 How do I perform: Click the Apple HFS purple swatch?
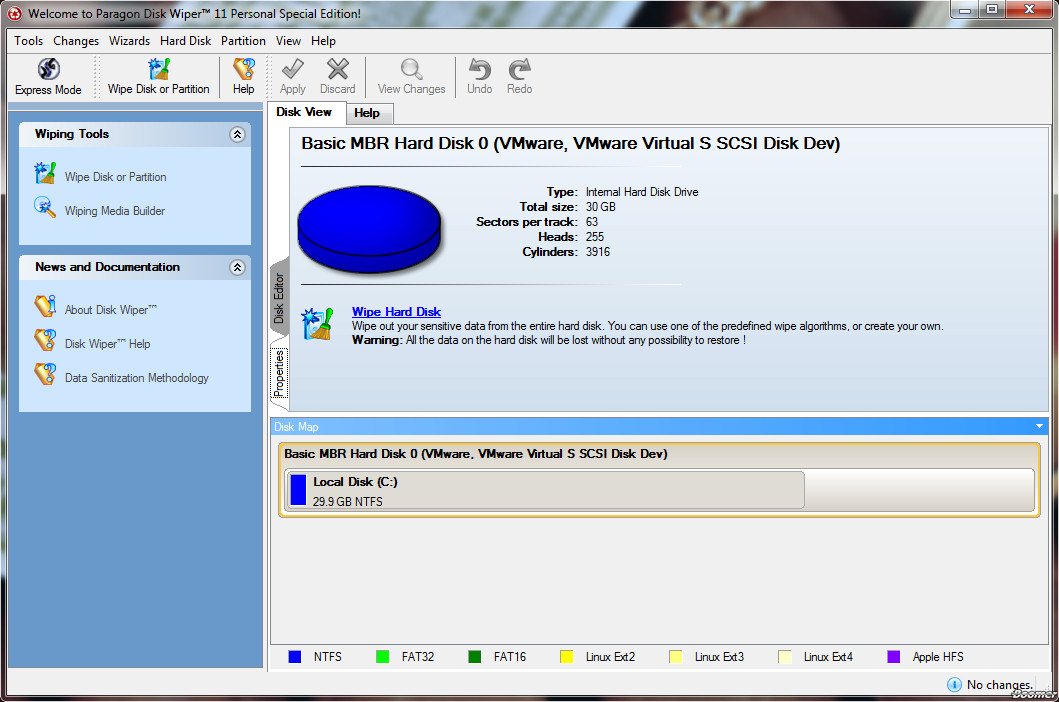point(894,657)
